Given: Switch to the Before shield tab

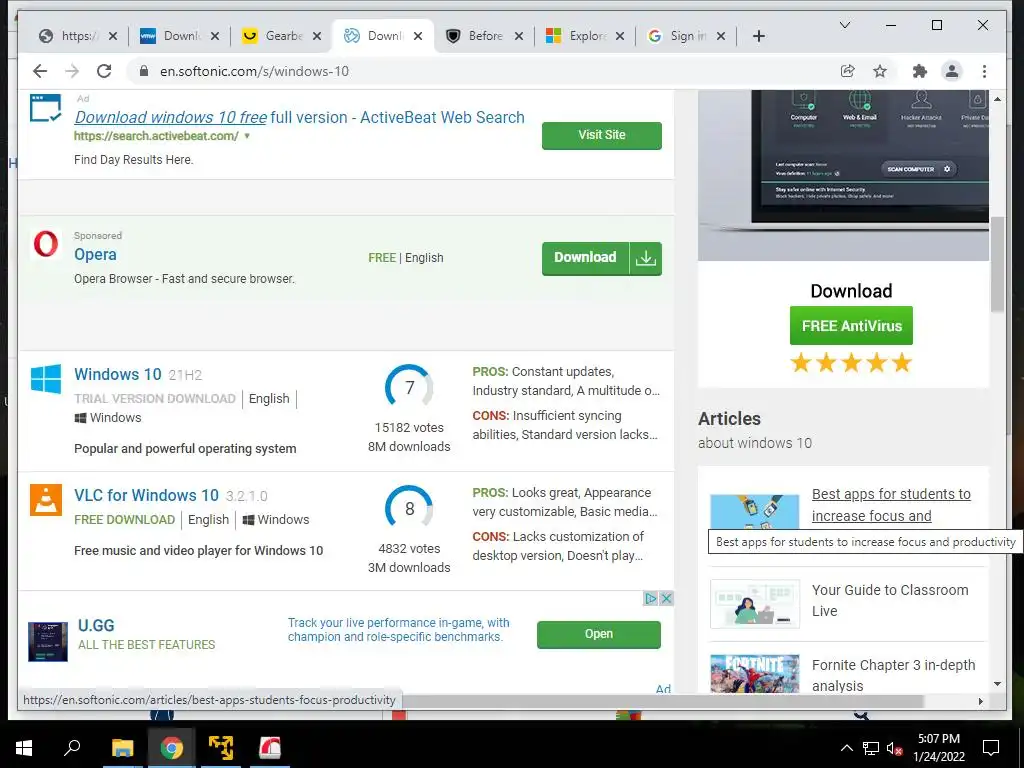Looking at the screenshot, I should pyautogui.click(x=476, y=36).
